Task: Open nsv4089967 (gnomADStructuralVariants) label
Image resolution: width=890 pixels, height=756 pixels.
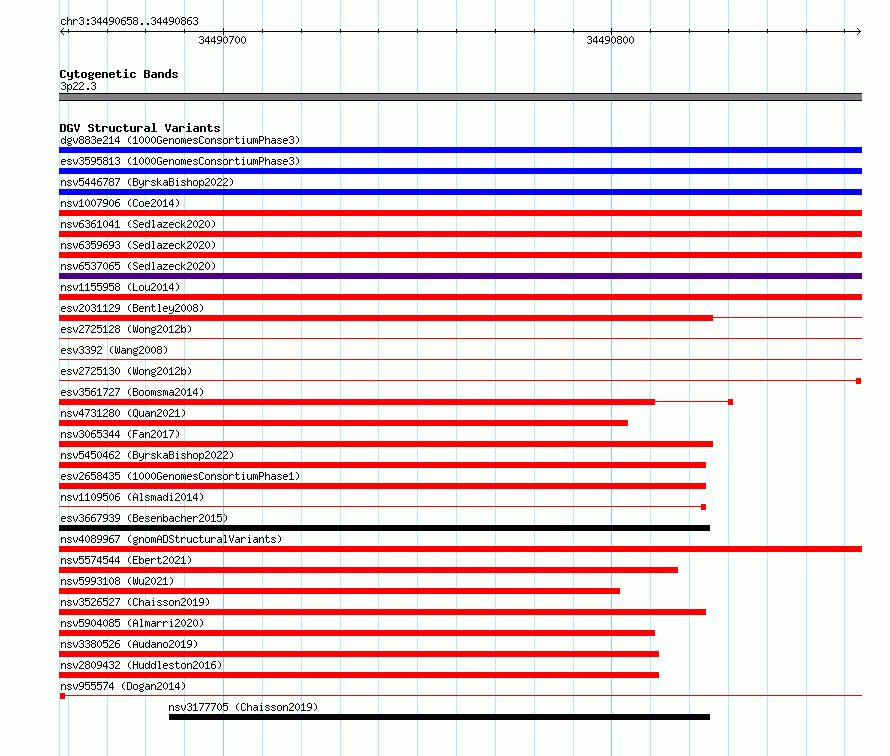Action: pos(171,539)
